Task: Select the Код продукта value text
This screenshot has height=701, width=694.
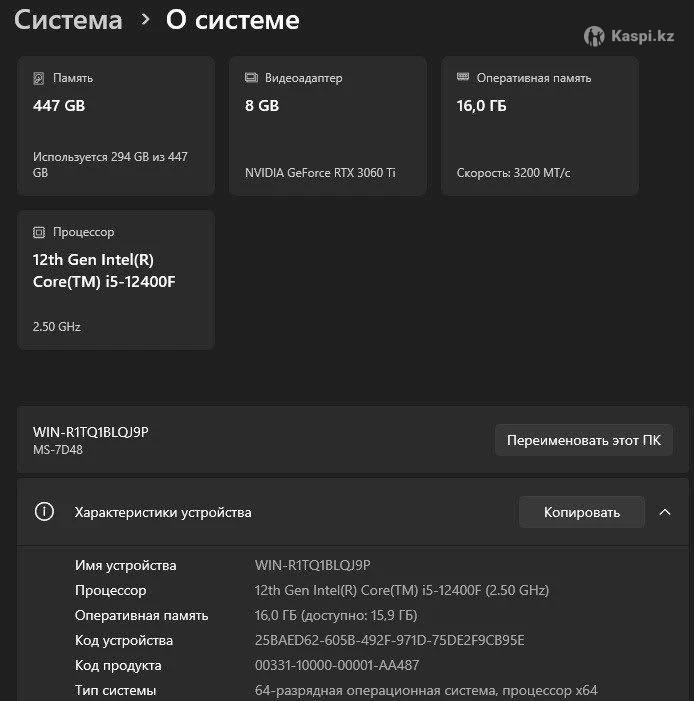Action: (x=337, y=665)
